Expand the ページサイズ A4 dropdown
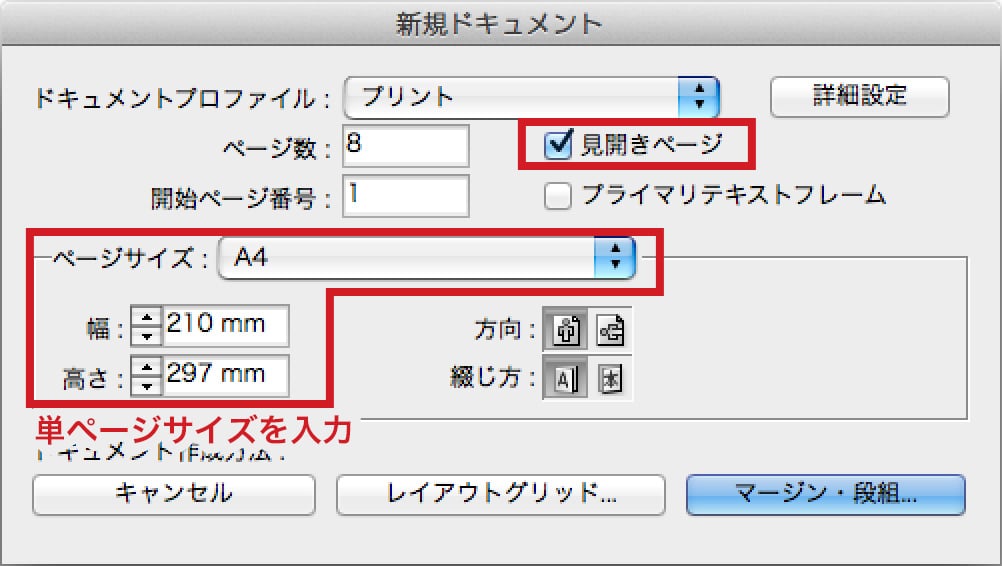 pos(426,259)
